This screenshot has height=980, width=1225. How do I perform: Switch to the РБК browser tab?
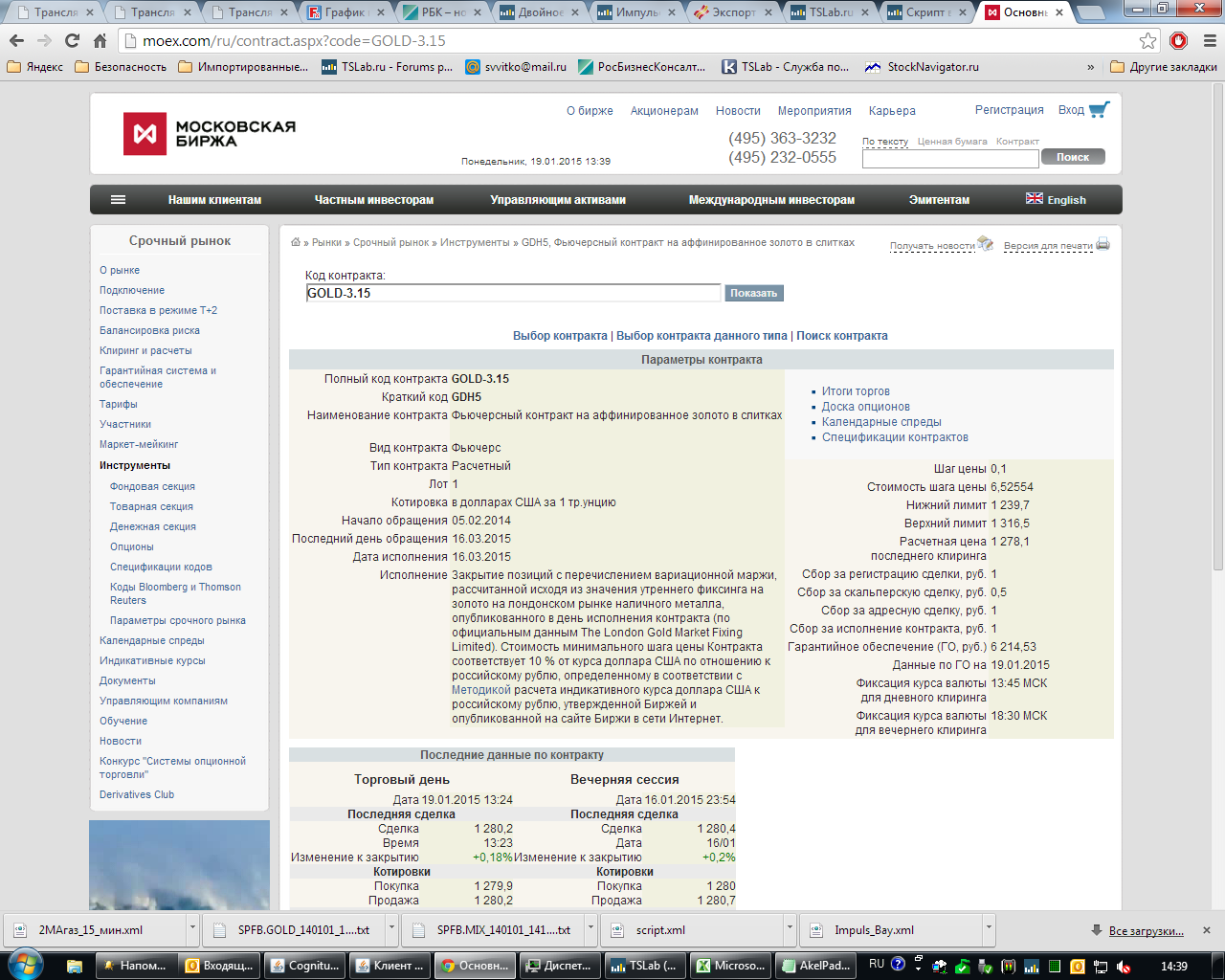pyautogui.click(x=443, y=12)
